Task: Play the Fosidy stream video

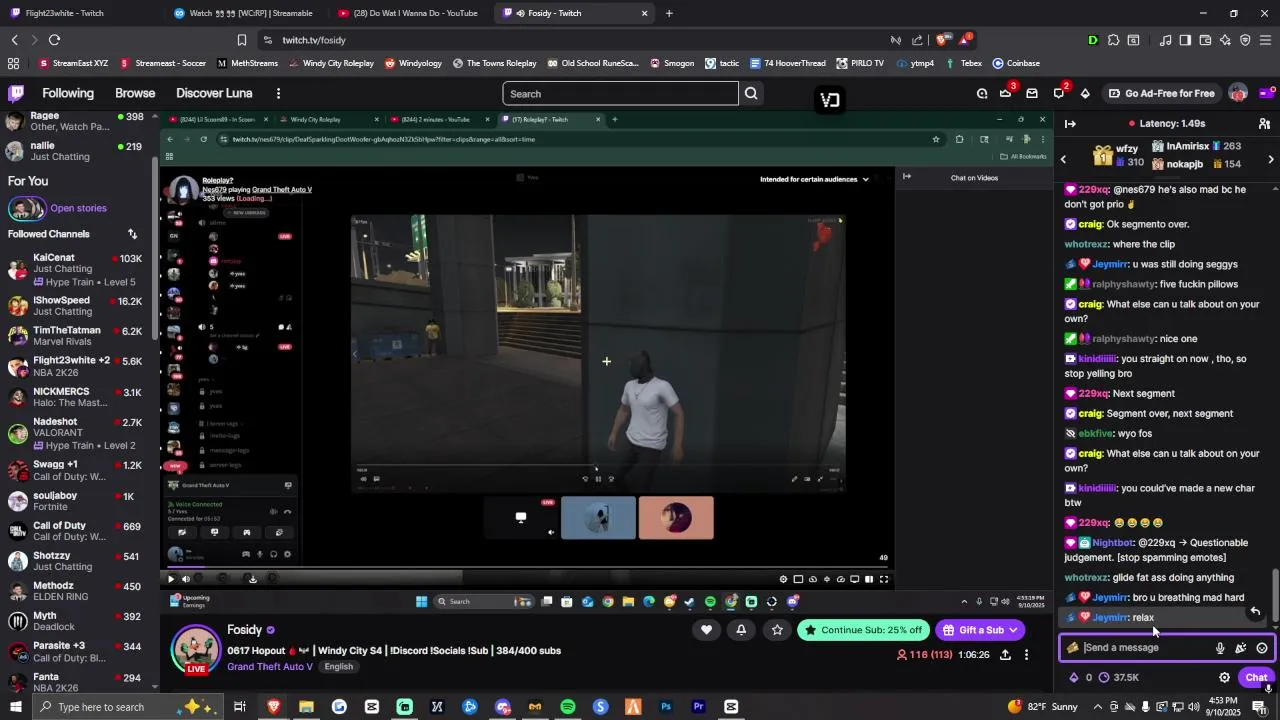Action: point(170,579)
